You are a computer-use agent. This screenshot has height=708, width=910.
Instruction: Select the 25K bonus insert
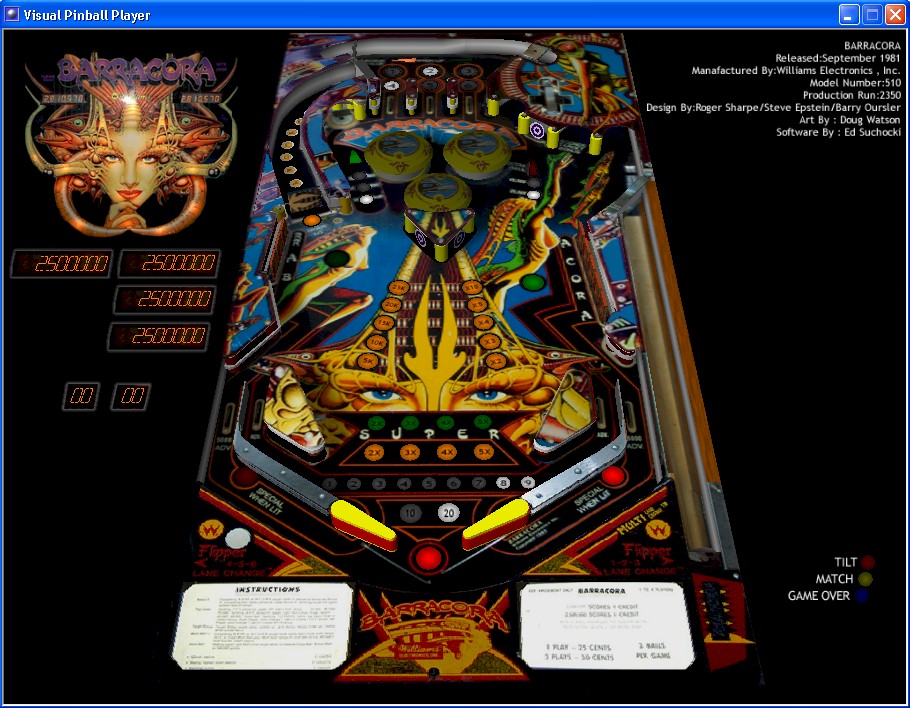[399, 288]
